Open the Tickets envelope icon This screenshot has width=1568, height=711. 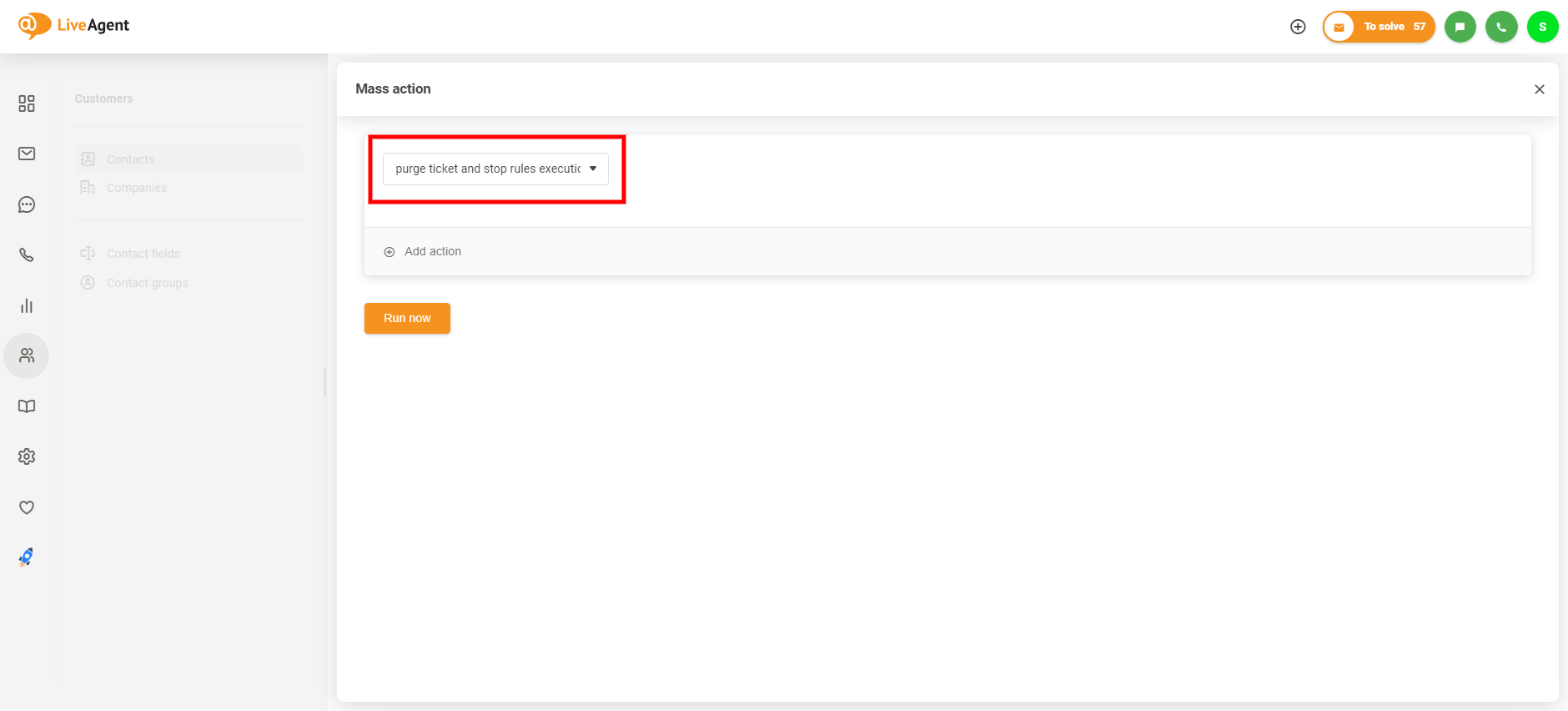pos(27,154)
